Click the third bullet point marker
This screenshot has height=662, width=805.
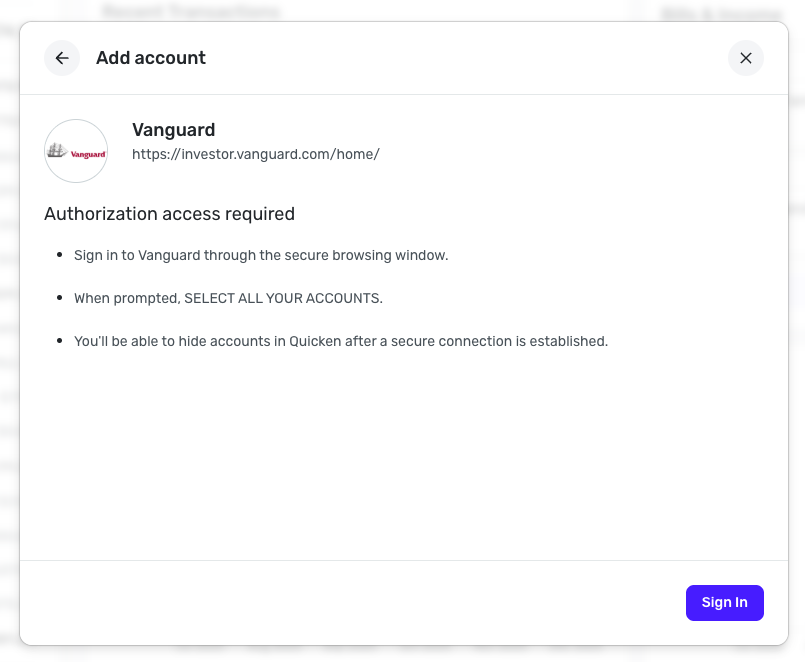point(59,341)
